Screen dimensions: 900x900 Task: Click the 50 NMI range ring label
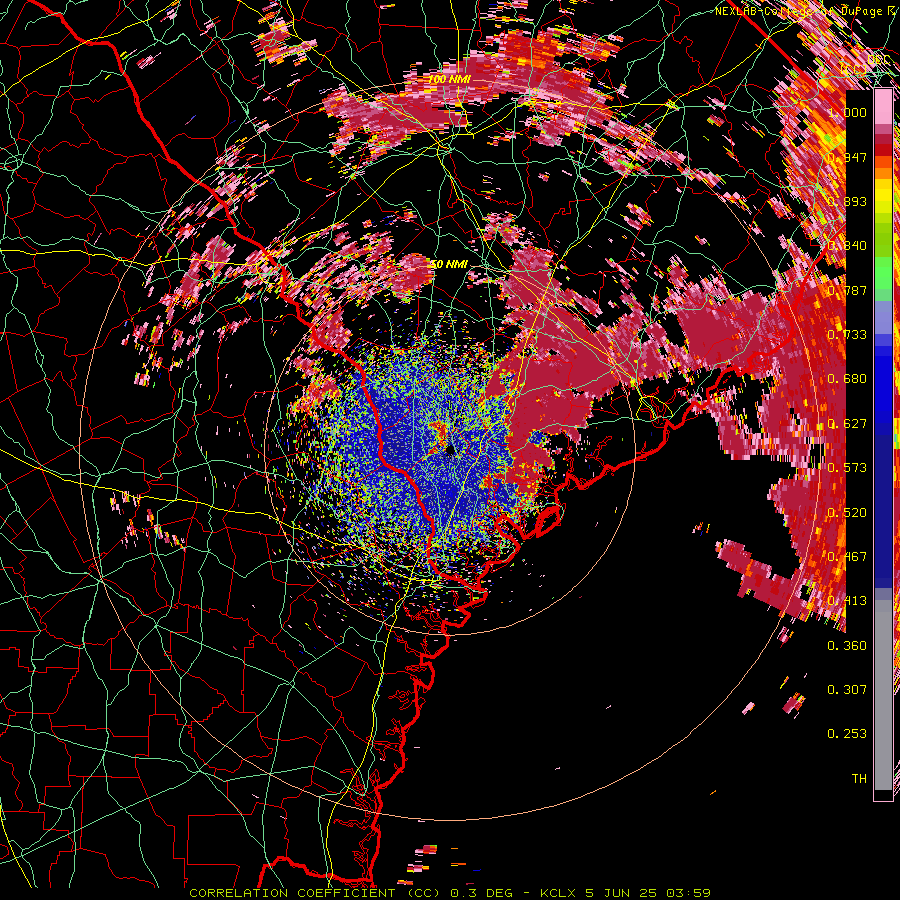pos(449,265)
